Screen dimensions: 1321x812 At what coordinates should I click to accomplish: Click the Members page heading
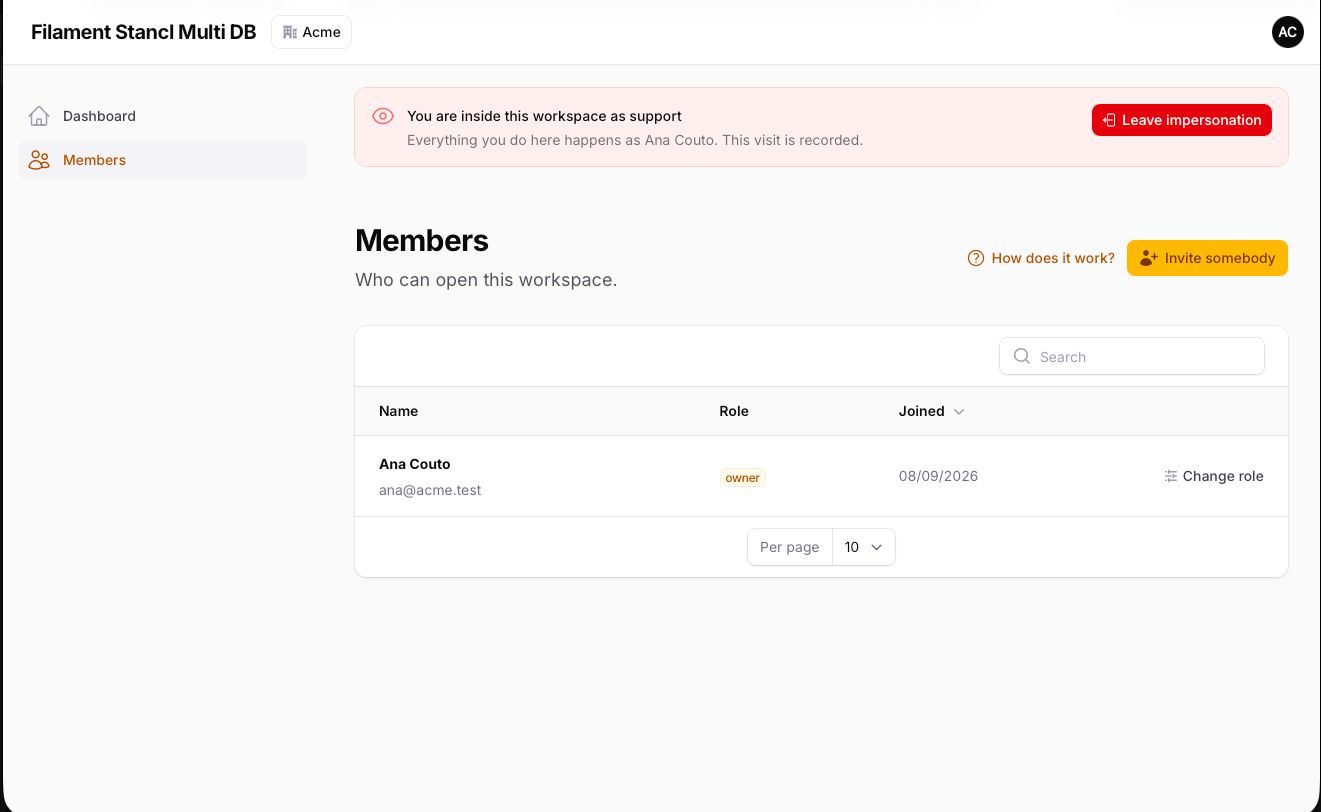click(422, 240)
